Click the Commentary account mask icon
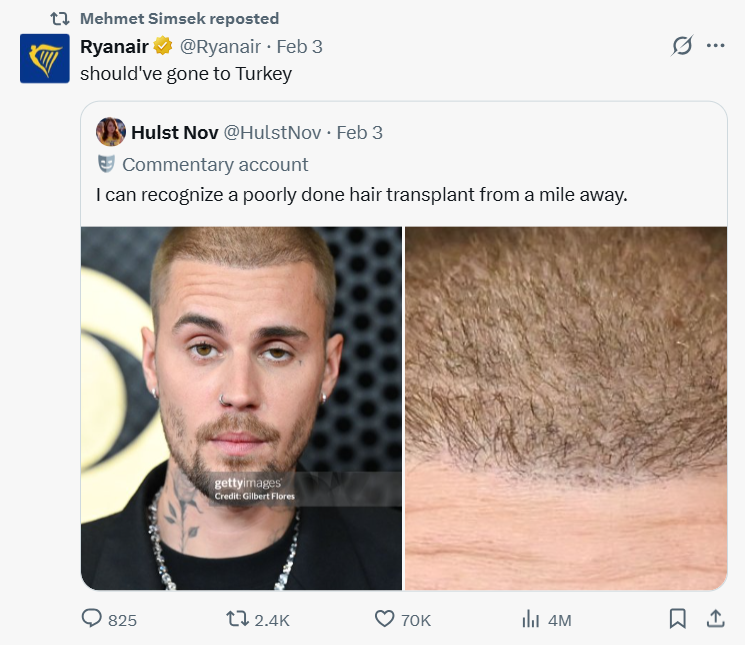This screenshot has height=645, width=745. click(107, 164)
